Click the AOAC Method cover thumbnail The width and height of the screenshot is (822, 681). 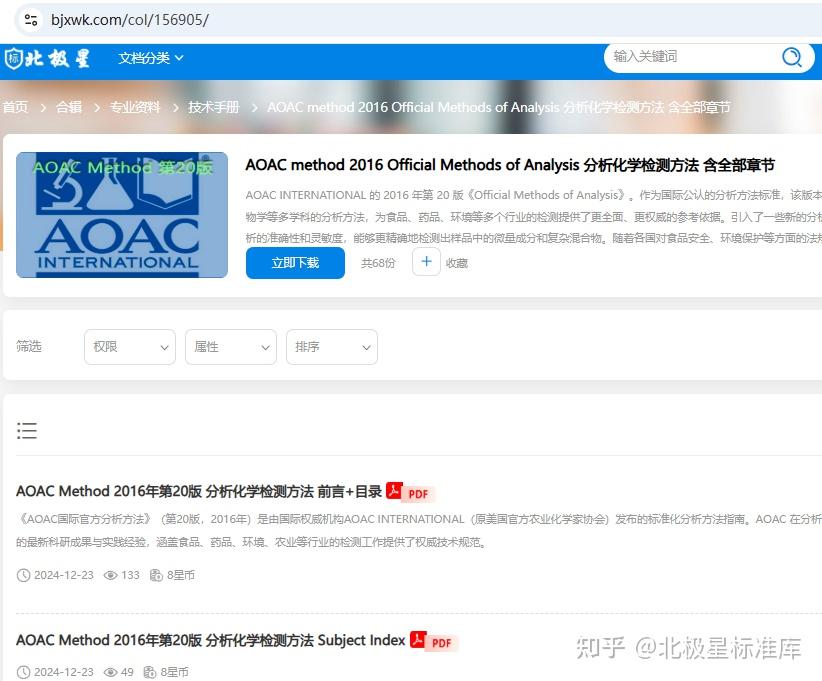(121, 214)
